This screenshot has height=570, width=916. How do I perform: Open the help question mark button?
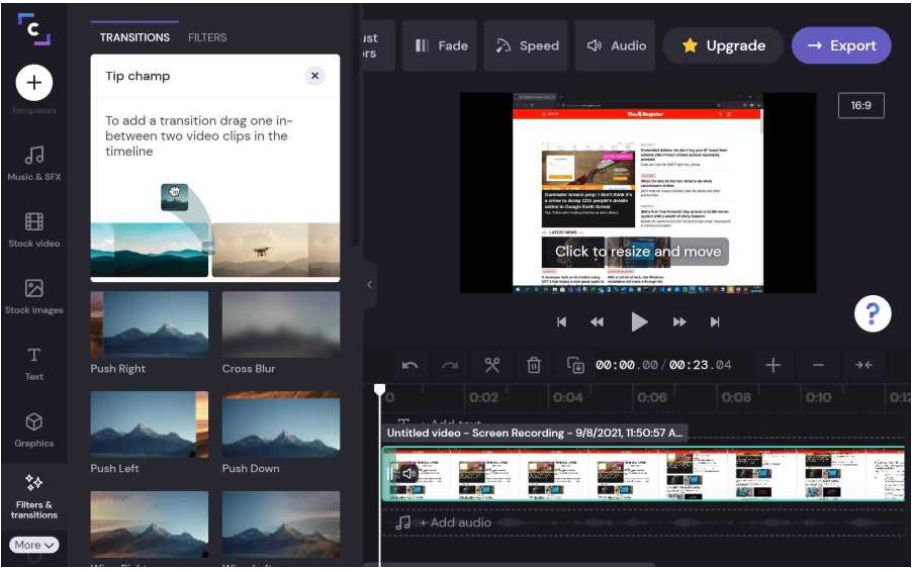click(x=872, y=314)
